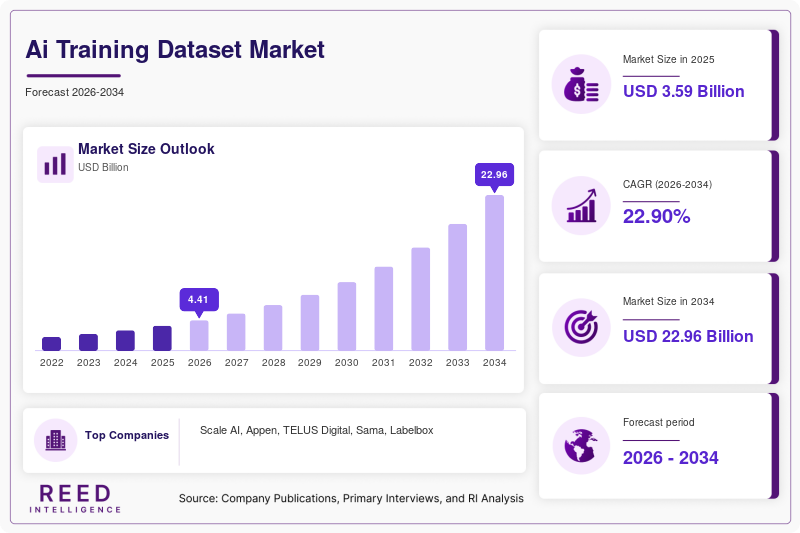Click the '22.90%' CAGR value
The image size is (800, 533).
[x=657, y=216]
